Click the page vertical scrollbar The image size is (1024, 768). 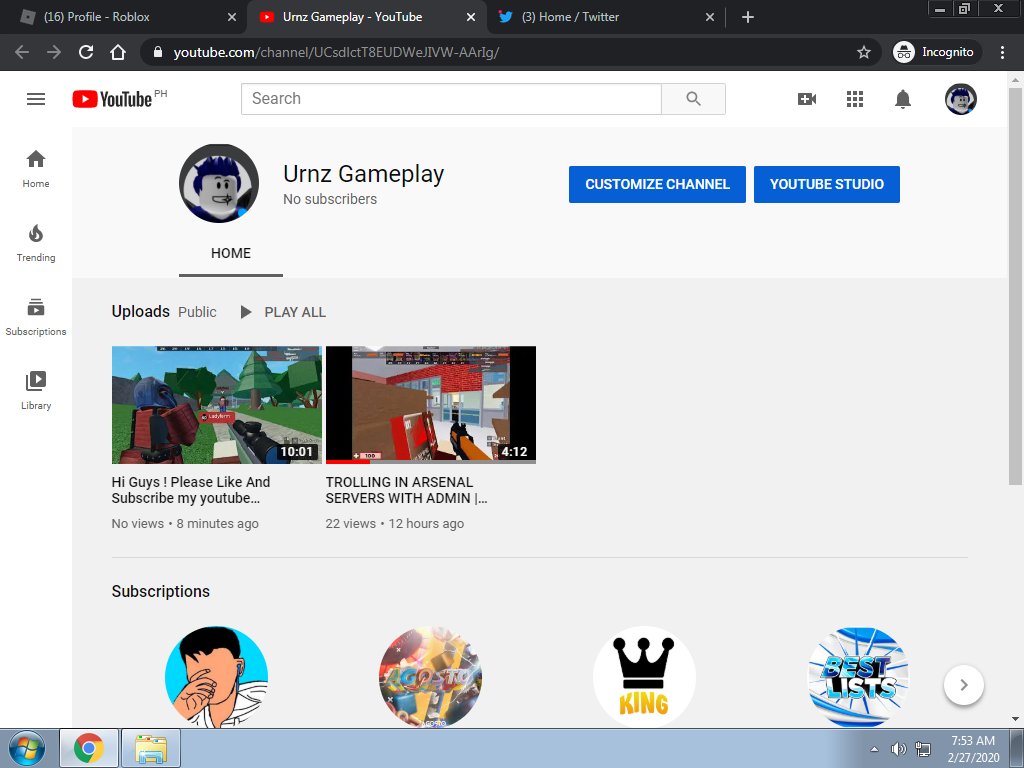(x=1015, y=286)
